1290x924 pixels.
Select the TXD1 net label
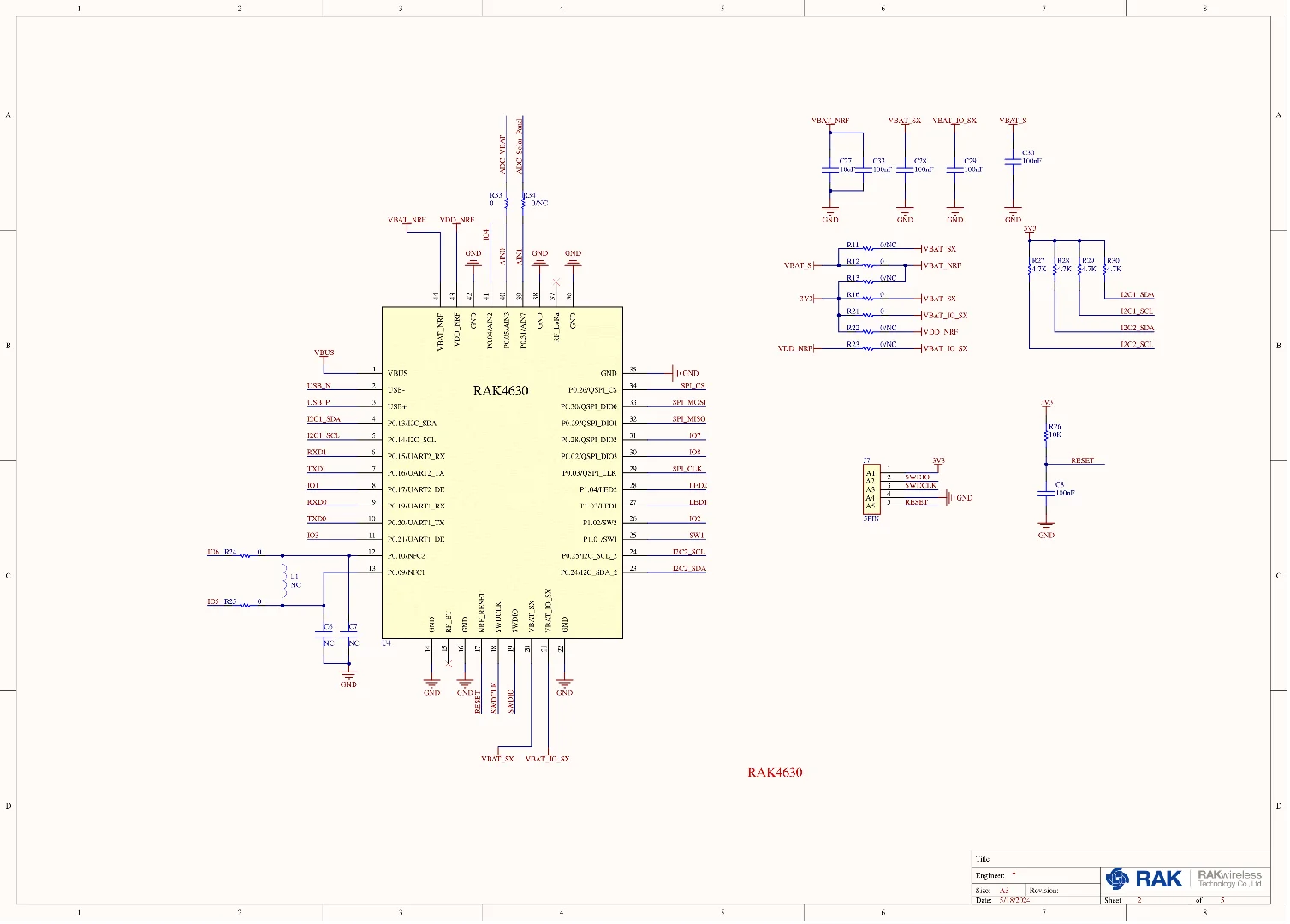317,469
